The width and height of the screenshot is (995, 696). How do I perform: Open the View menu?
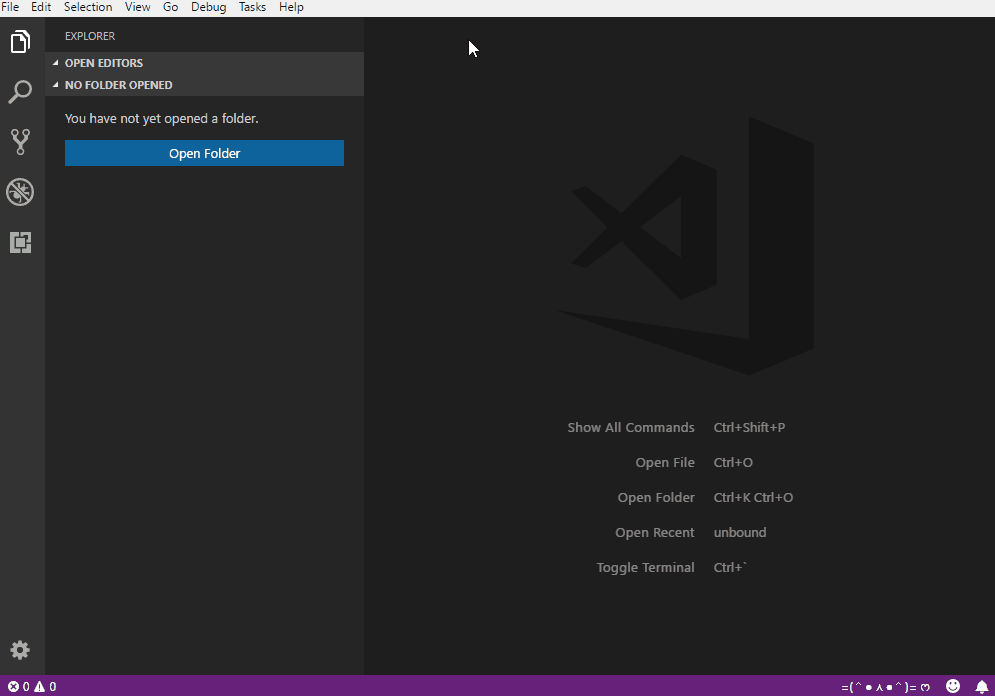coord(137,7)
